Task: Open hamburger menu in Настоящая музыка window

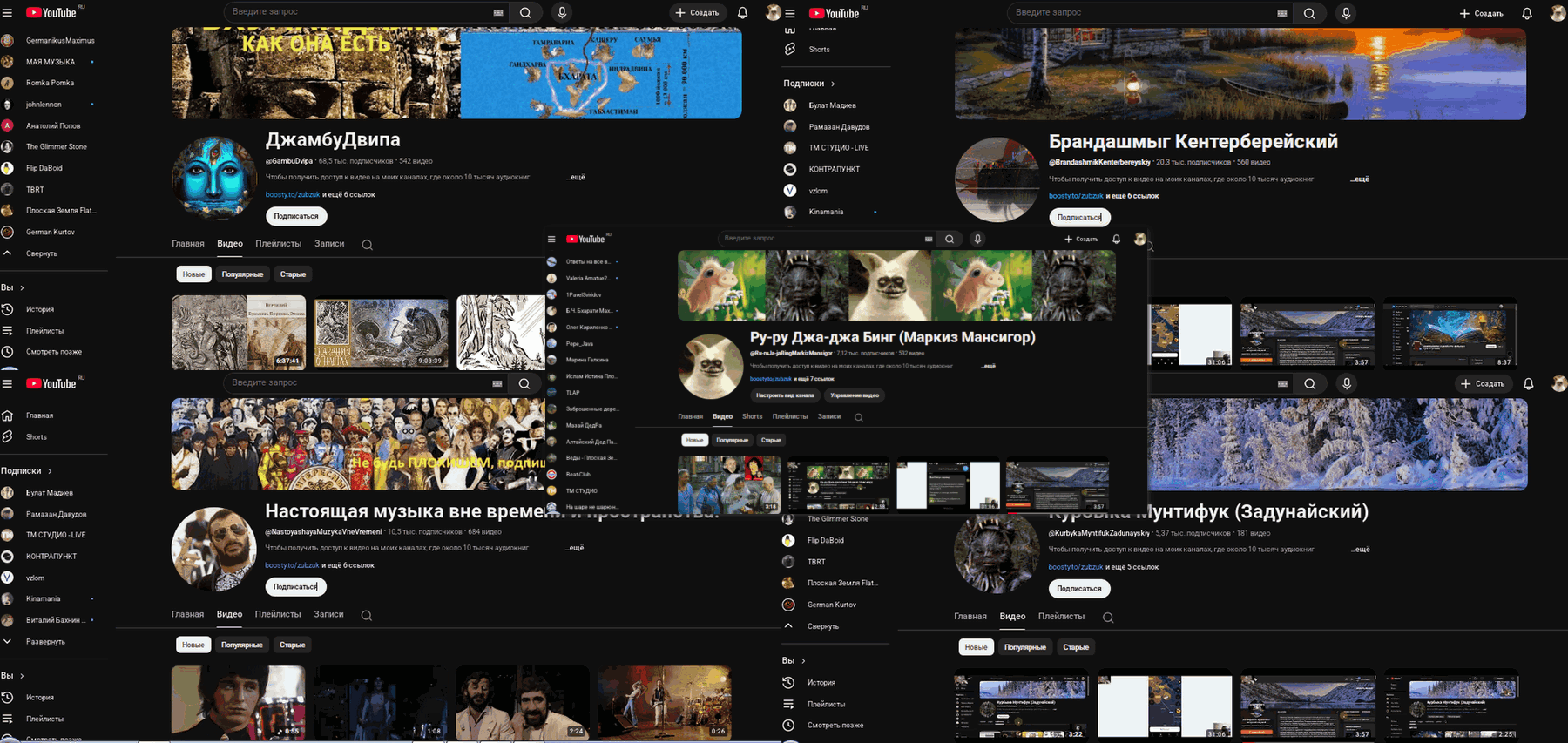Action: [x=7, y=383]
